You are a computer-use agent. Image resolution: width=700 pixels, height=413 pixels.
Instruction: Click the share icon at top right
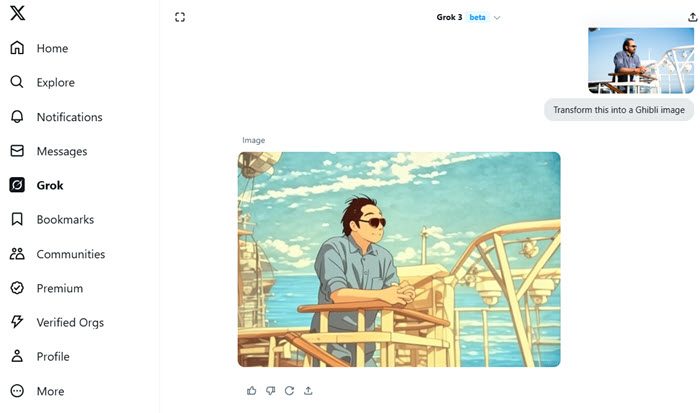693,17
